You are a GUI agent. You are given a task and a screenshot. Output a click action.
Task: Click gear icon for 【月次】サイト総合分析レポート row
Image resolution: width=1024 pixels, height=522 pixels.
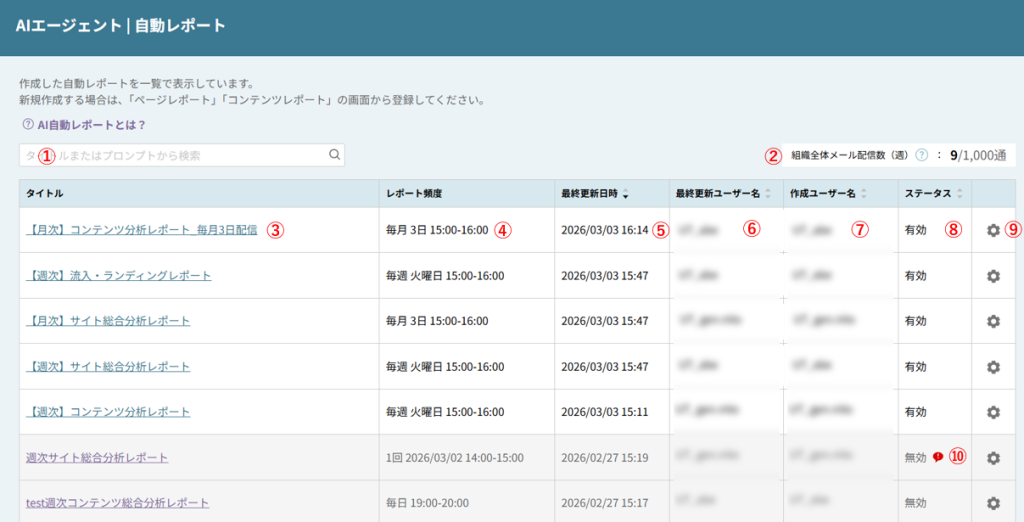[992, 321]
